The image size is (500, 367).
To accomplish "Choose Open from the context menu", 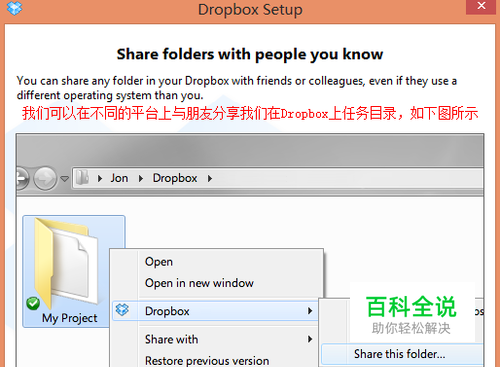I will 159,262.
